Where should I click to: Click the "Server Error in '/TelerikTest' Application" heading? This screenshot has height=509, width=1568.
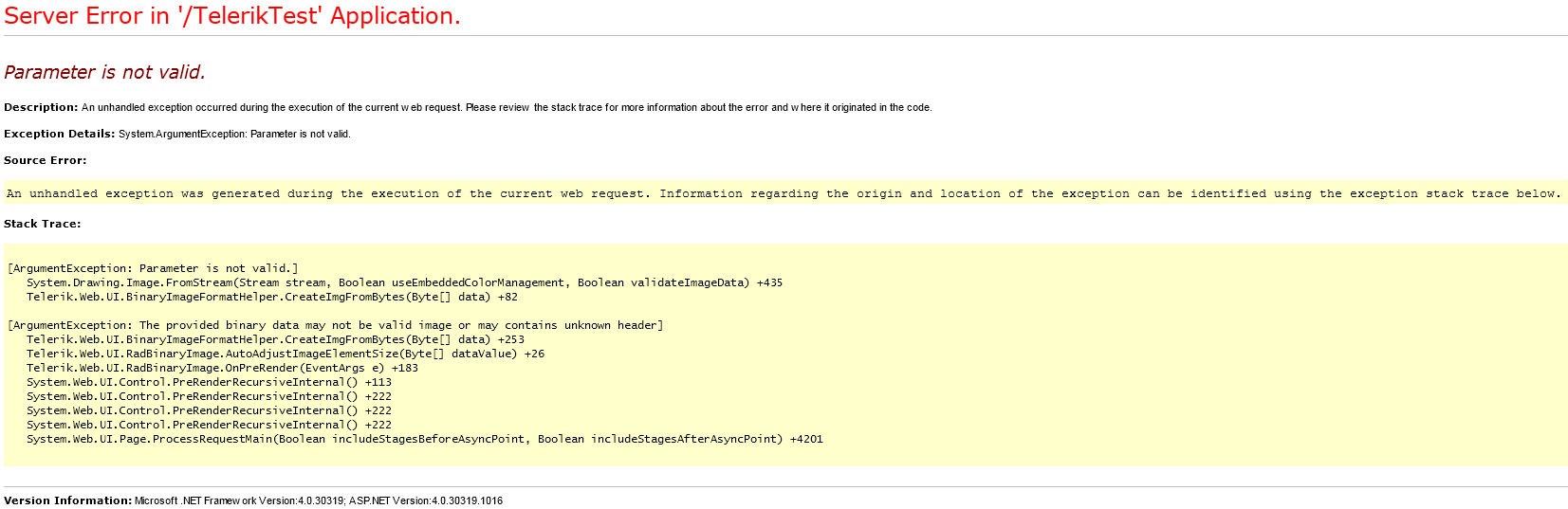tap(232, 16)
